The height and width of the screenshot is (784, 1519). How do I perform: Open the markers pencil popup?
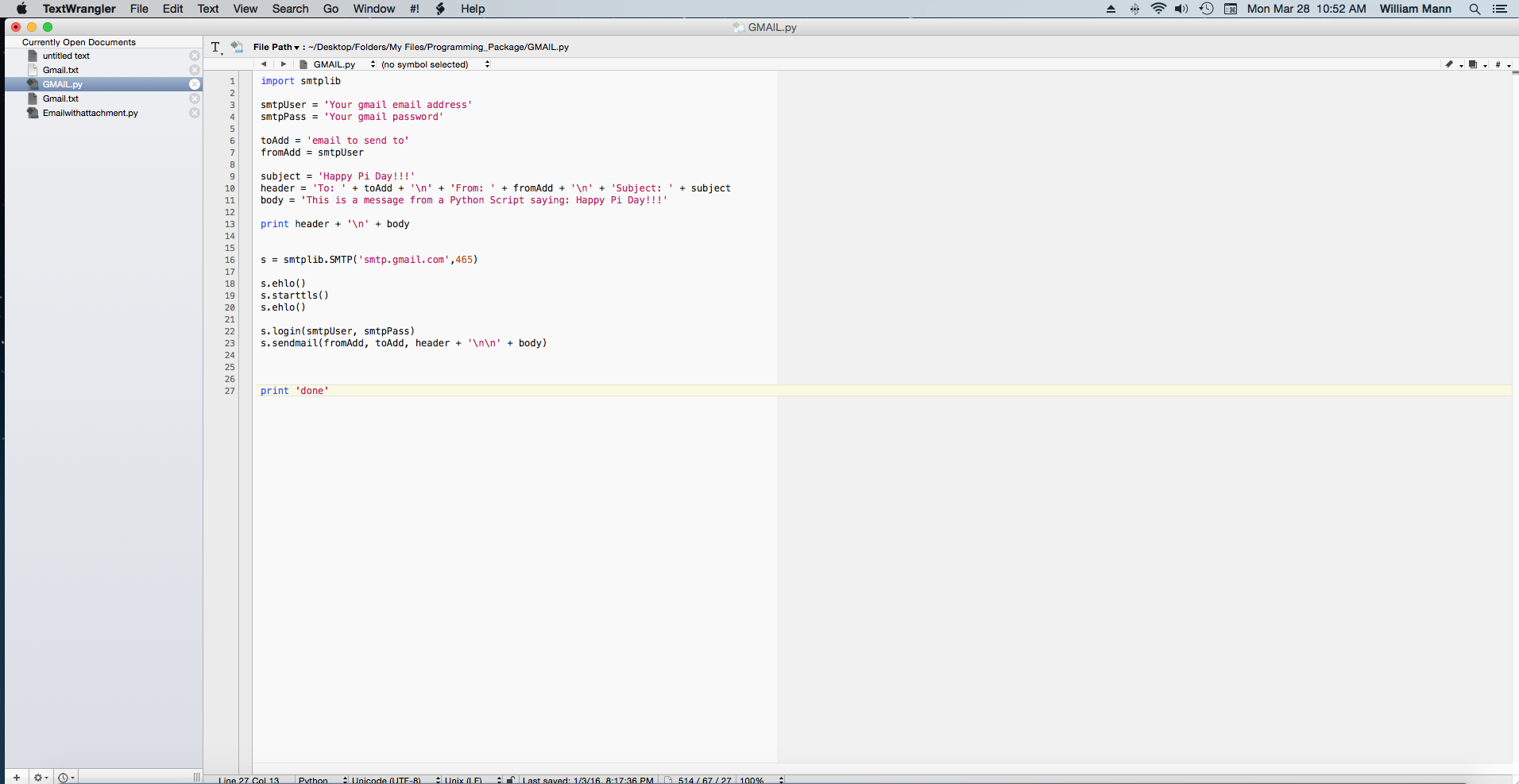tap(1453, 65)
